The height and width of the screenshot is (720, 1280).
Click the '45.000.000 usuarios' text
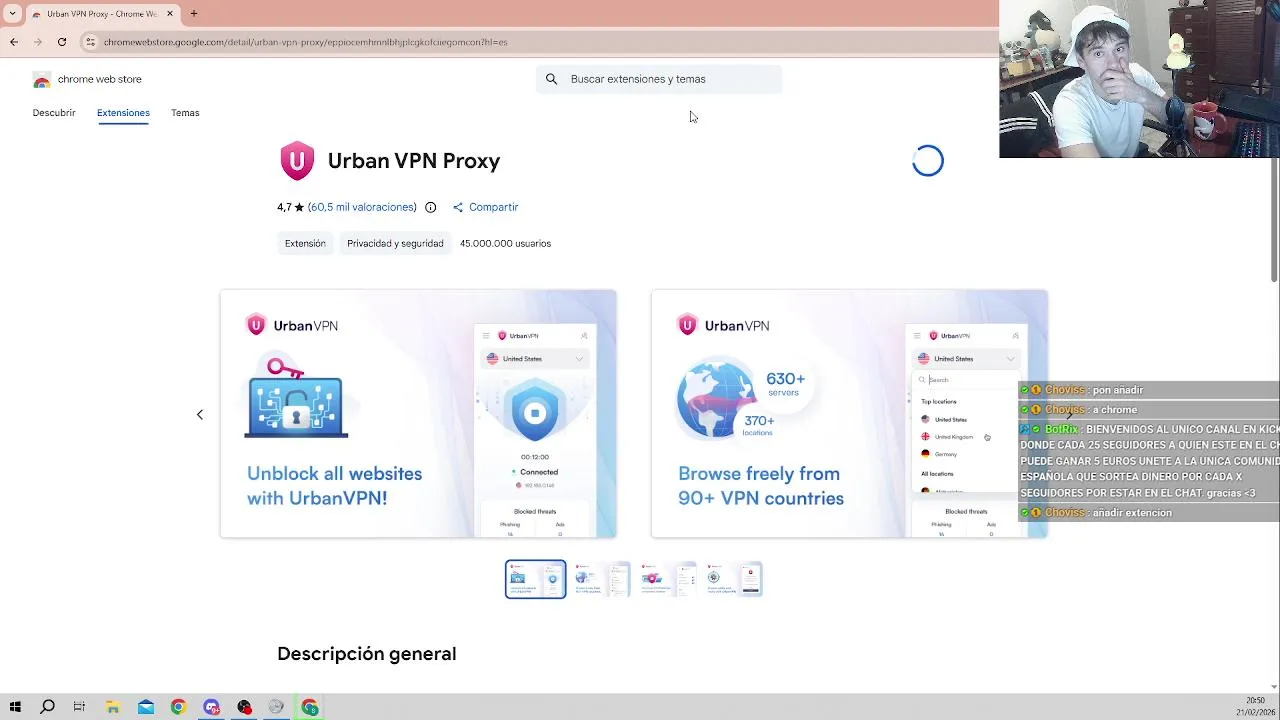(x=505, y=243)
